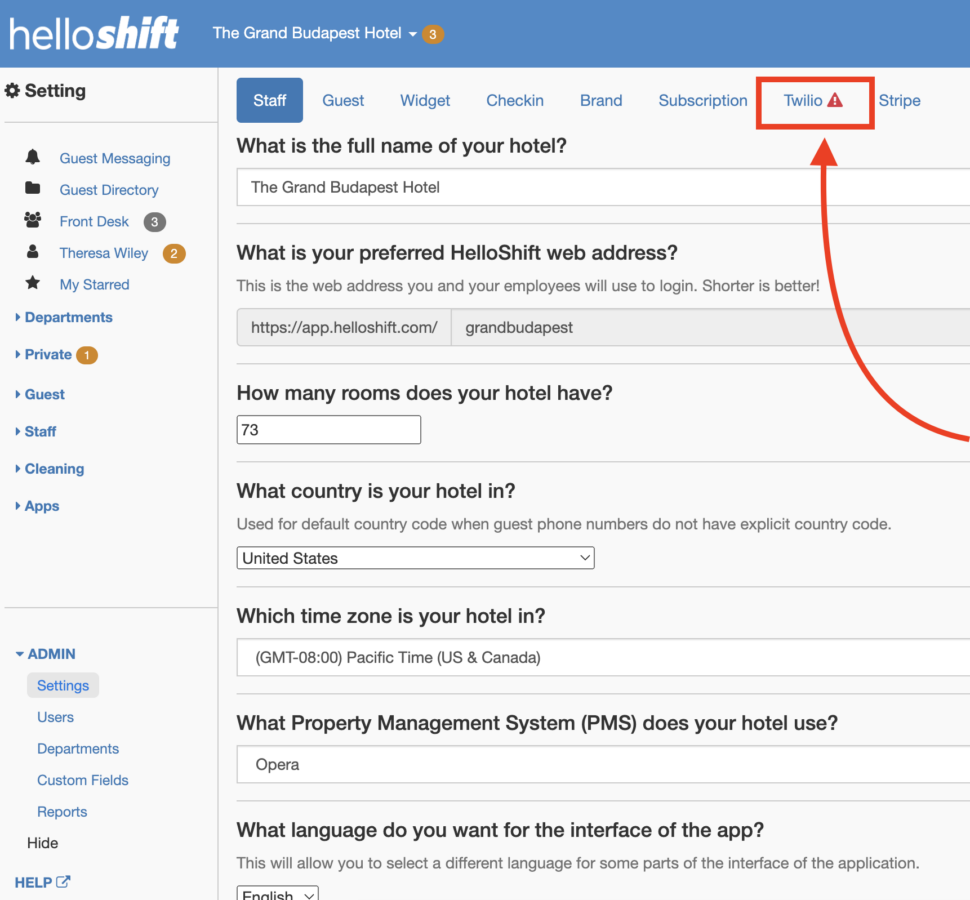Viewport: 970px width, 900px height.
Task: Click the helloshift logo
Action: 94,33
